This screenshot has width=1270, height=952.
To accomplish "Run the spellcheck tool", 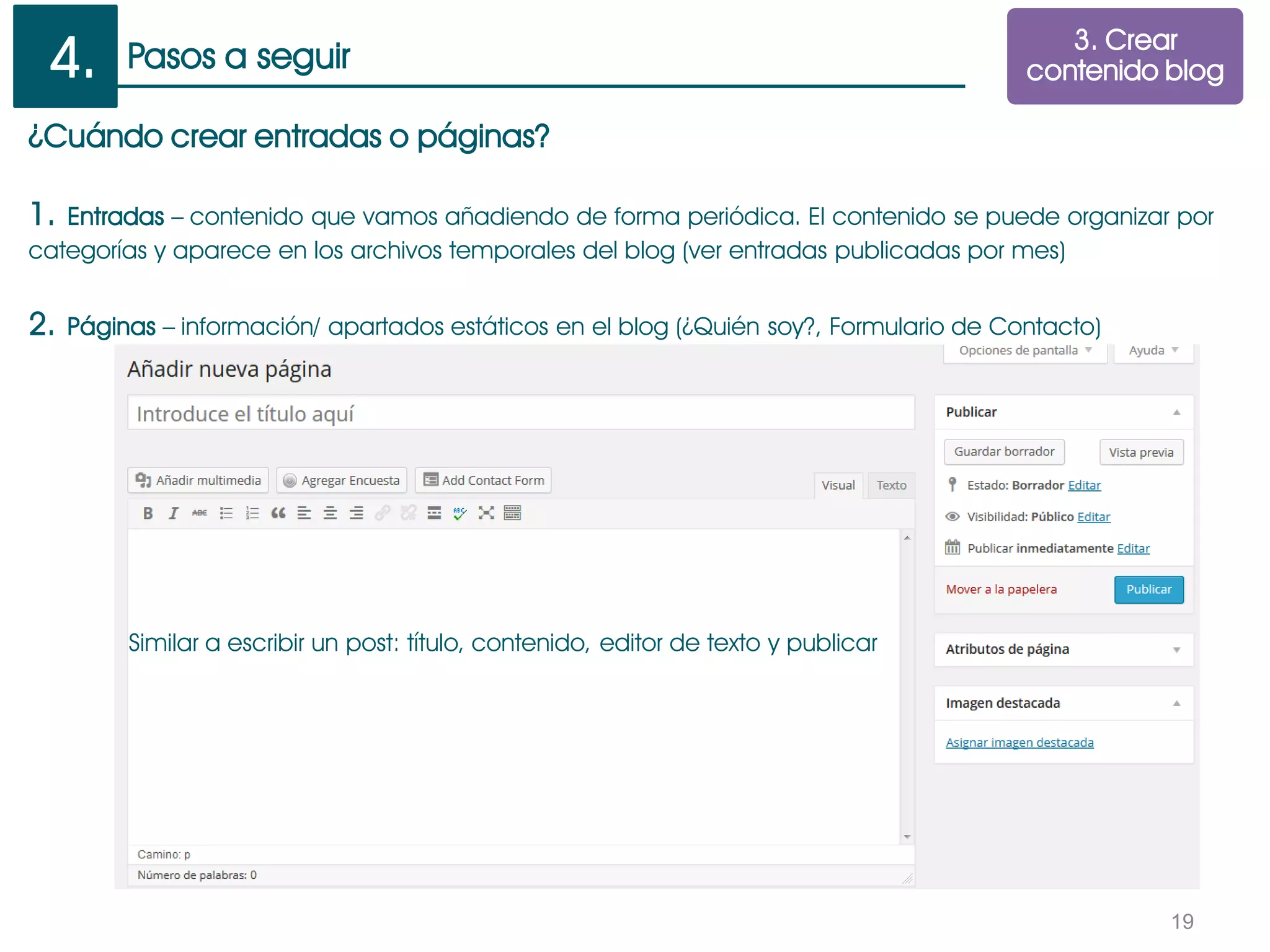I will 460,513.
